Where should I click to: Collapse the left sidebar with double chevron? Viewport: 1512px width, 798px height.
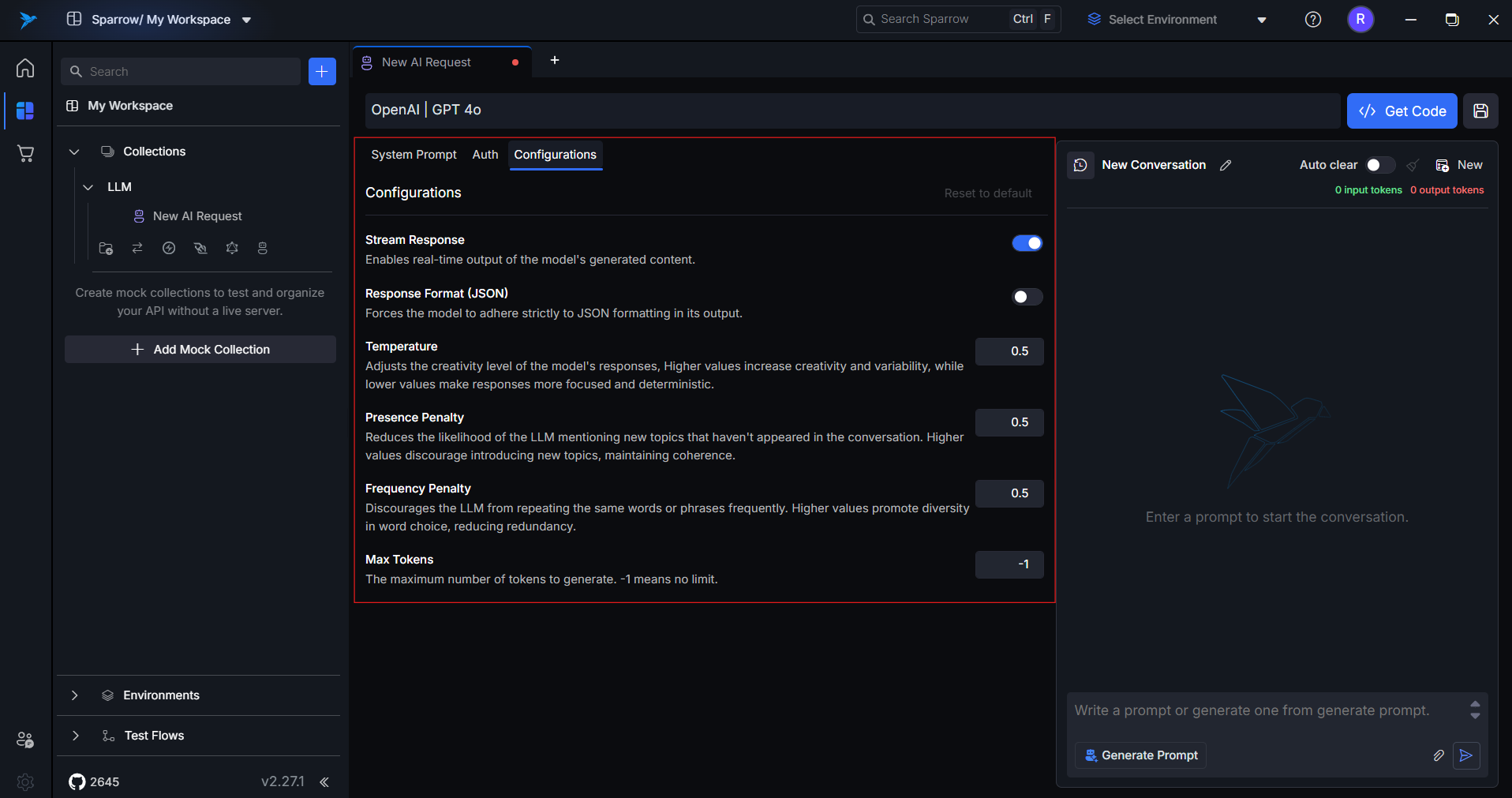point(324,781)
